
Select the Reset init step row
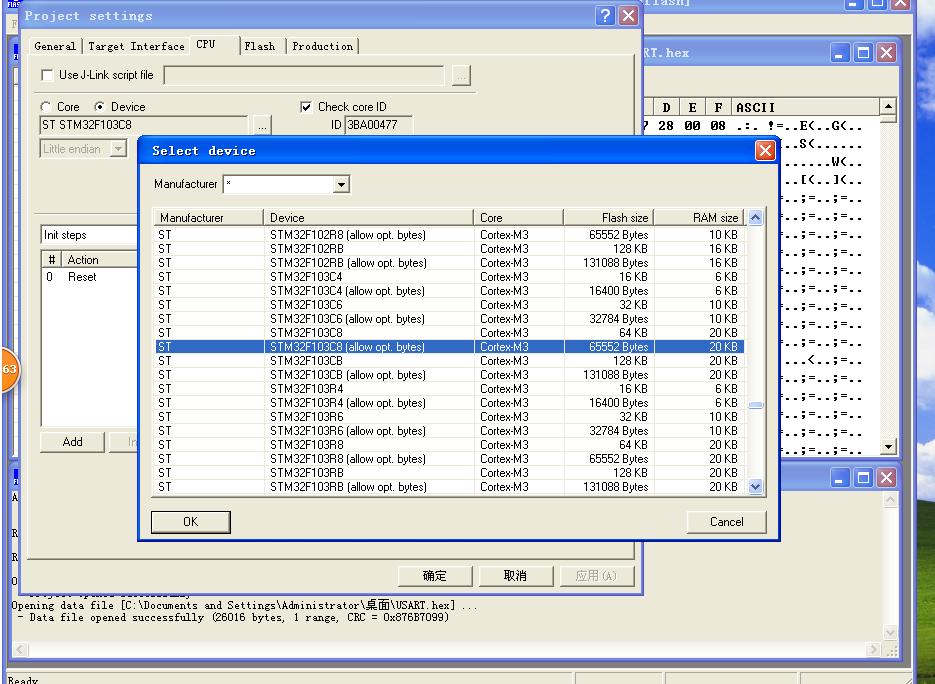pyautogui.click(x=89, y=277)
